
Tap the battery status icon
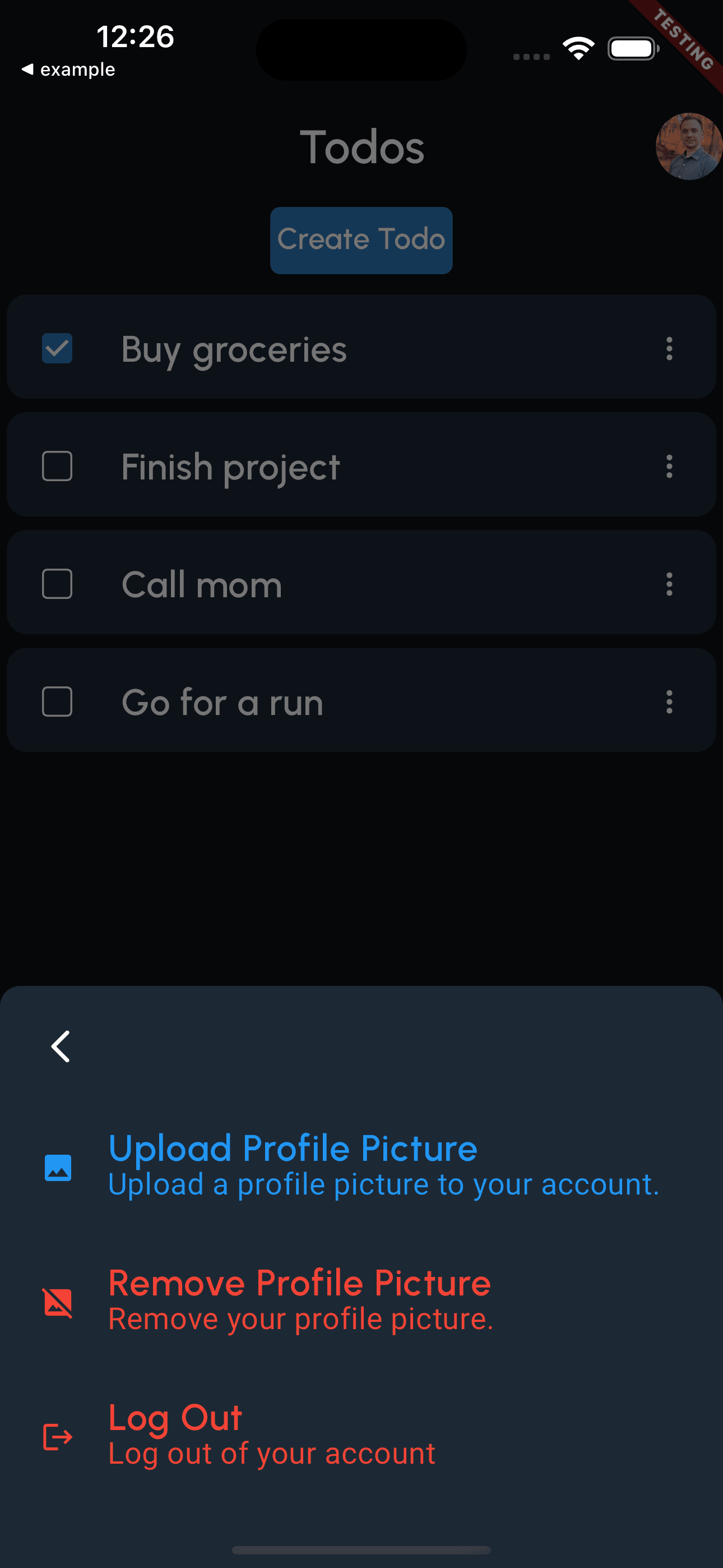click(x=633, y=49)
